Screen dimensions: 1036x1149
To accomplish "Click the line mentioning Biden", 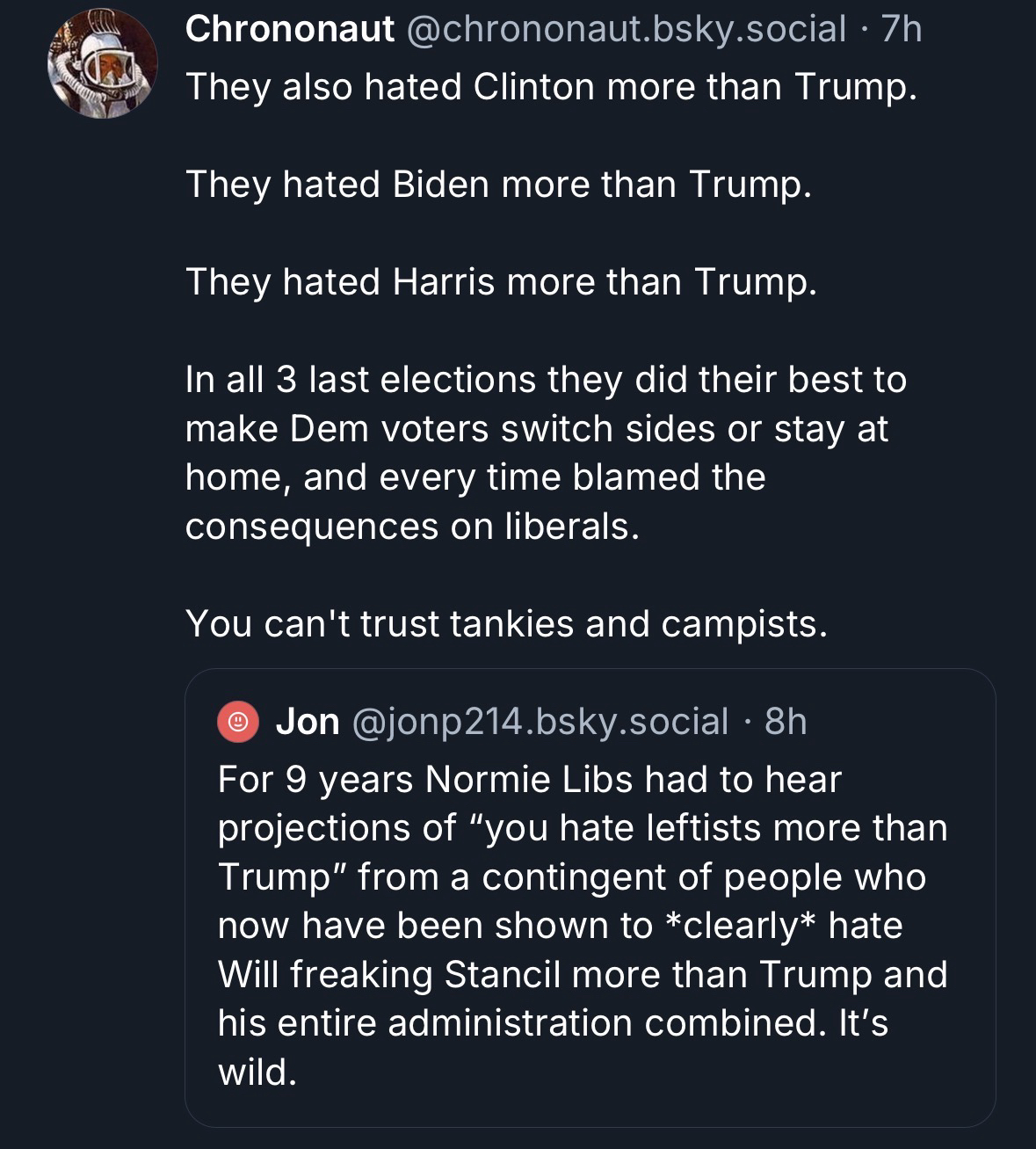I will [498, 185].
